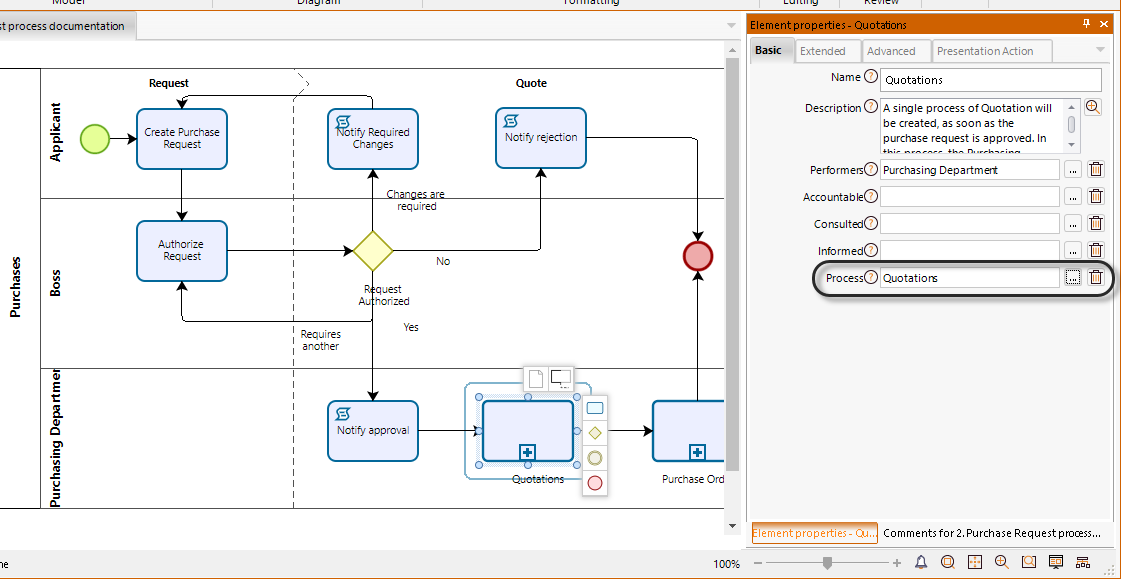This screenshot has width=1121, height=579.
Task: Click the description box scrollbar thumb
Action: pyautogui.click(x=1072, y=124)
